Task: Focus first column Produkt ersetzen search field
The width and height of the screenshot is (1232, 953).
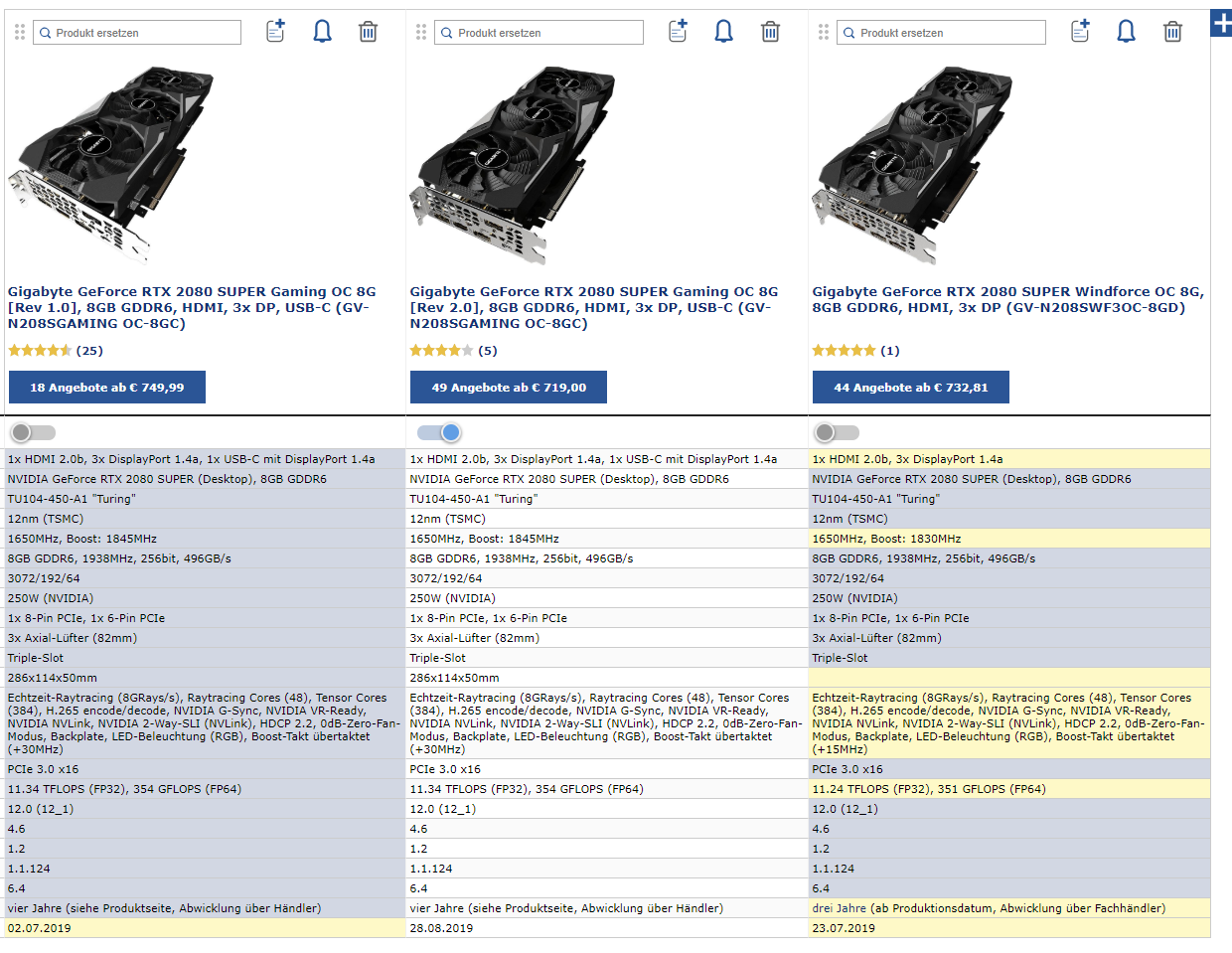Action: tap(137, 33)
